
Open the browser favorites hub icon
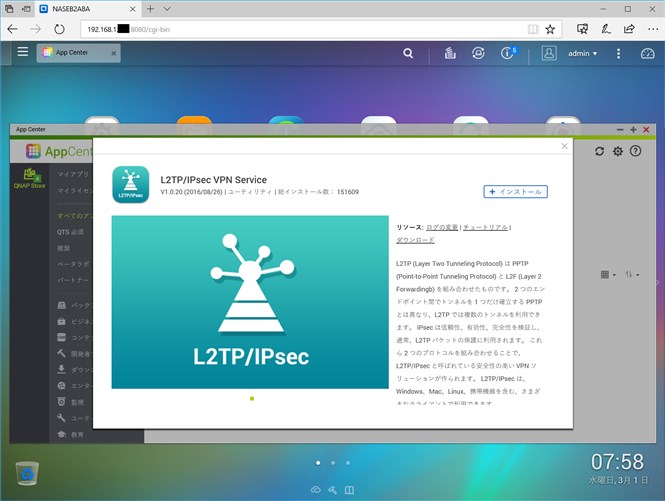(x=582, y=29)
